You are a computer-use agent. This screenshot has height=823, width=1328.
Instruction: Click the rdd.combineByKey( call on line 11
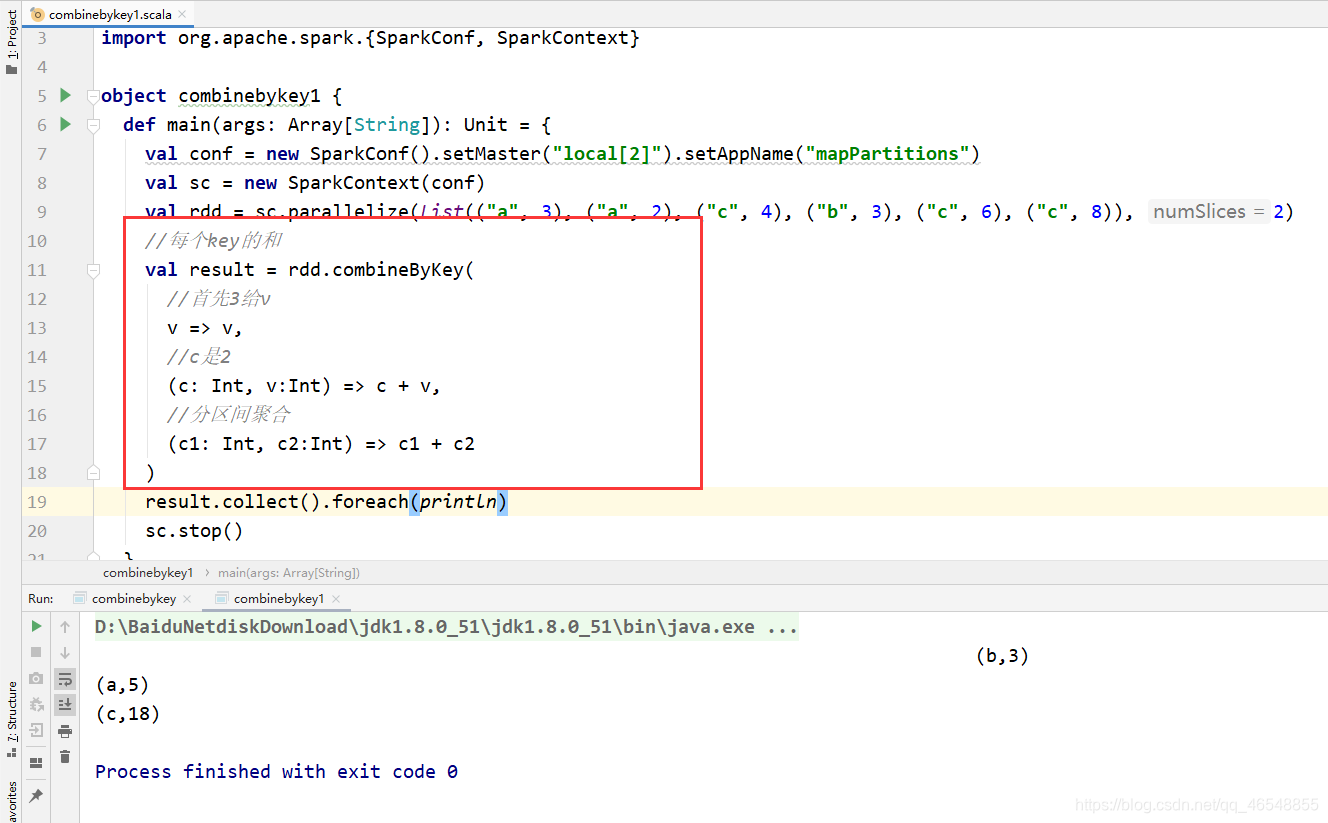381,270
